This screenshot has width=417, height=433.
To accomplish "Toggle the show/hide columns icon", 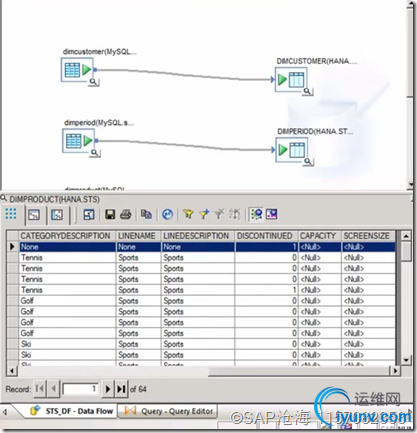I will tap(272, 214).
